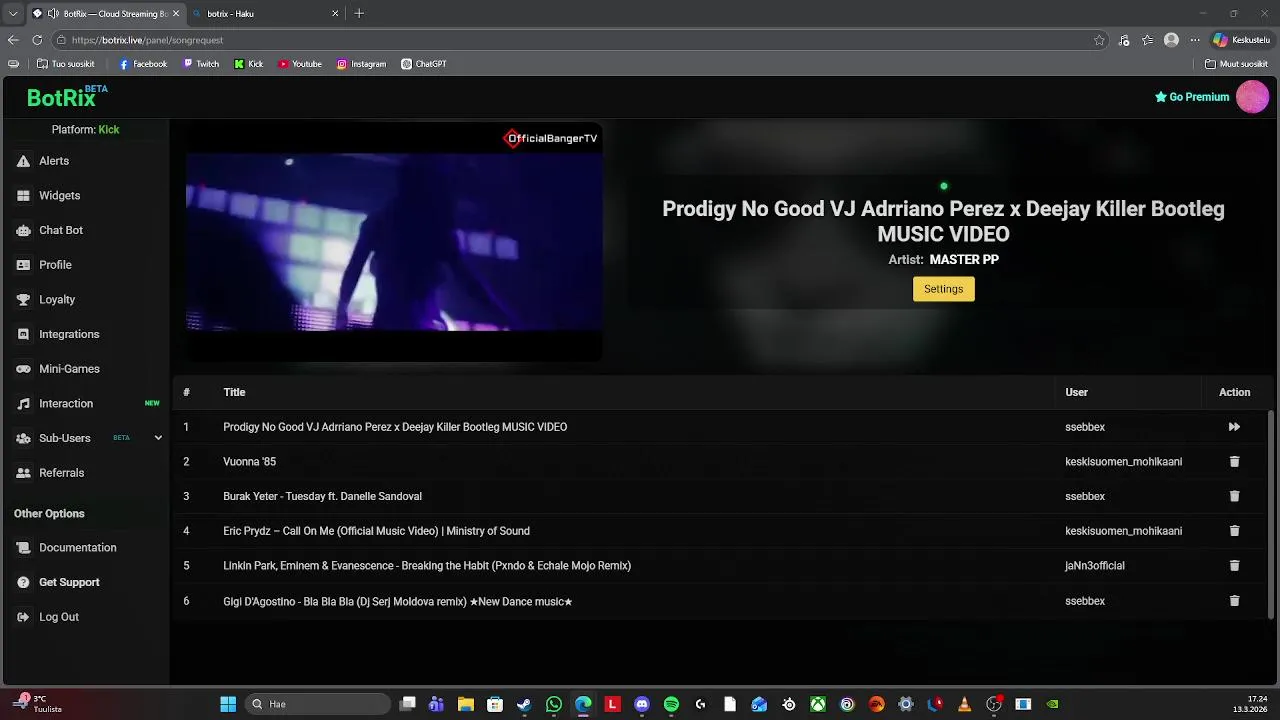Screen dimensions: 1280x720
Task: Open WhatsApp from the taskbar
Action: [554, 704]
